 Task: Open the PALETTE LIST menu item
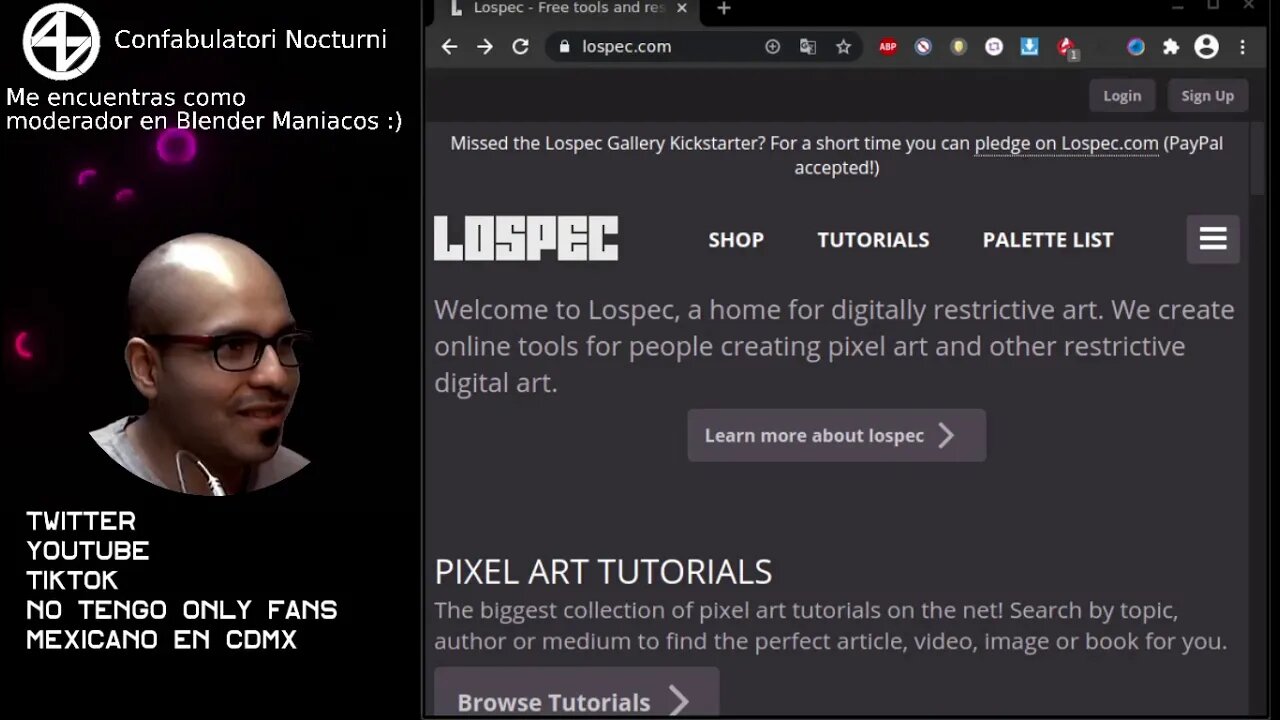click(1048, 240)
